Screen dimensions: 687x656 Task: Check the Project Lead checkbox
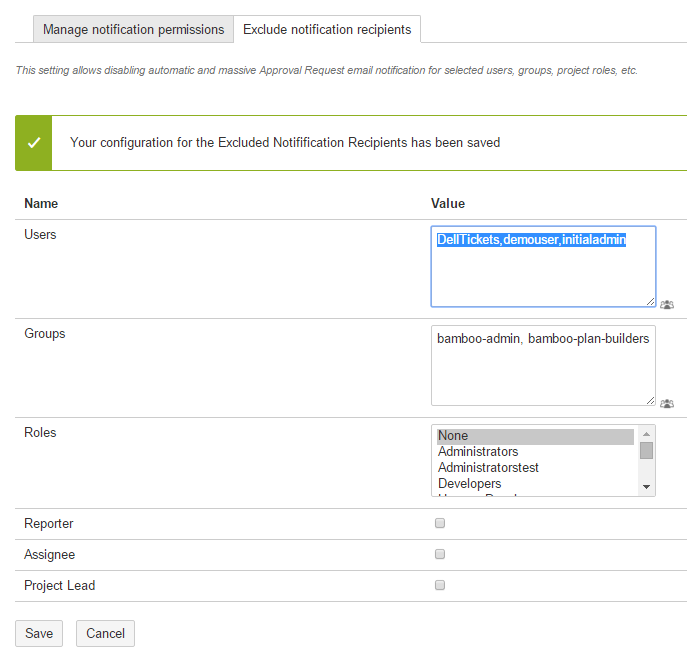440,585
